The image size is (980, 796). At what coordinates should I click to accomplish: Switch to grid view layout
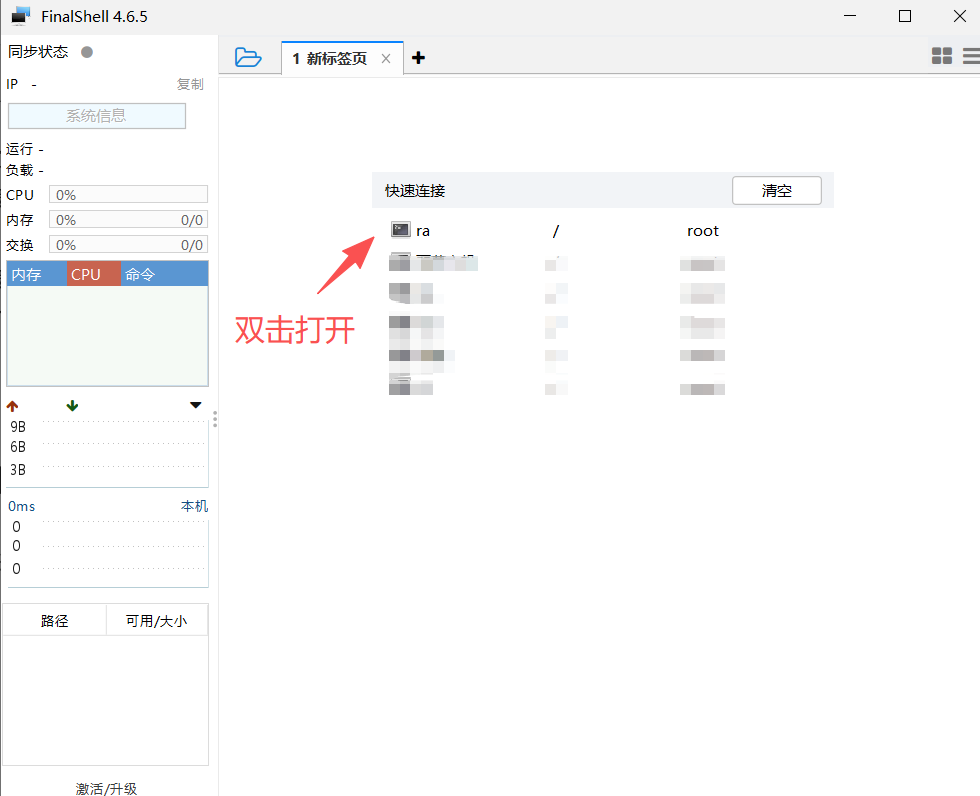click(941, 57)
